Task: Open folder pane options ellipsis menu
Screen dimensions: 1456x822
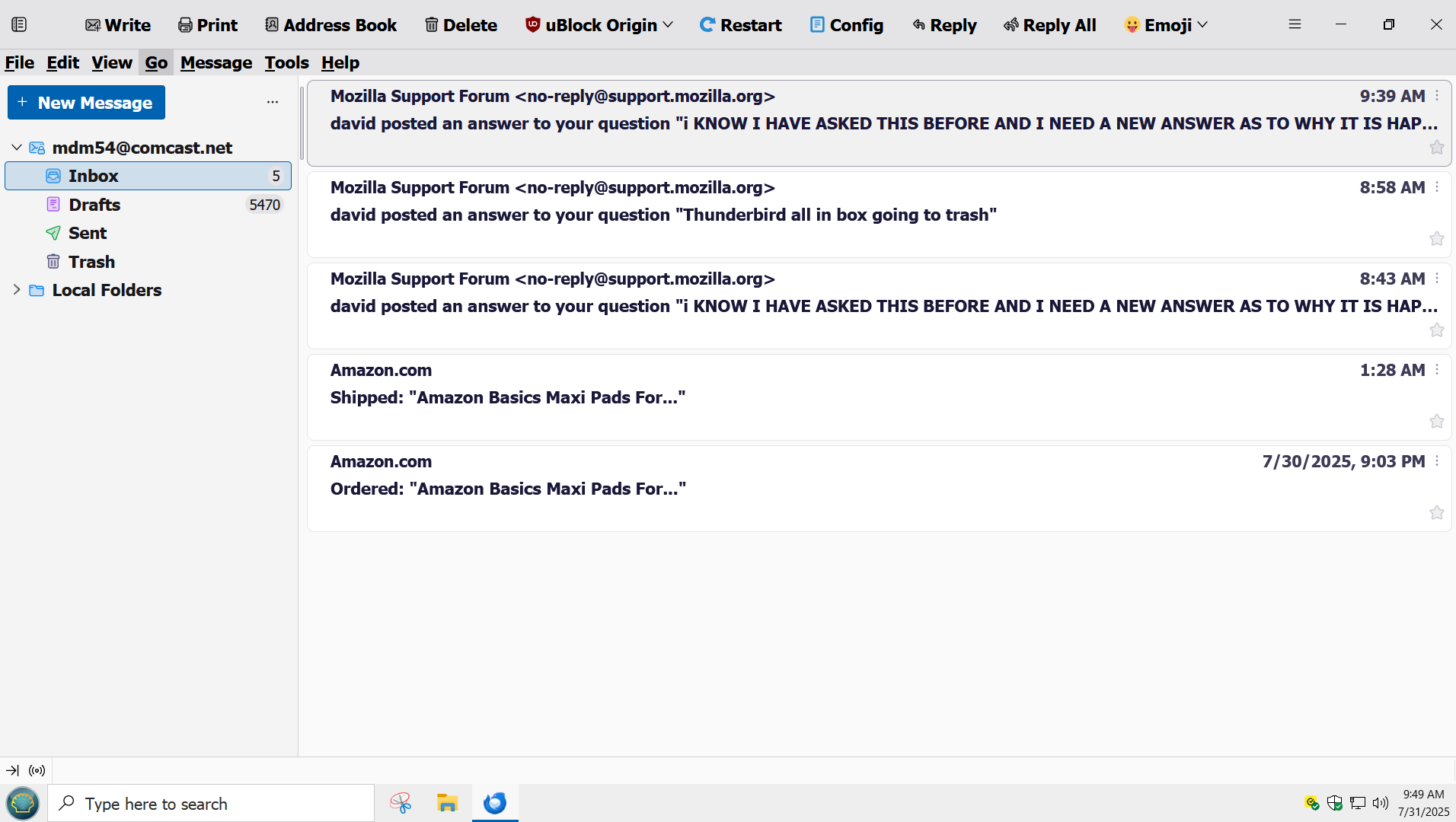Action: coord(273,102)
